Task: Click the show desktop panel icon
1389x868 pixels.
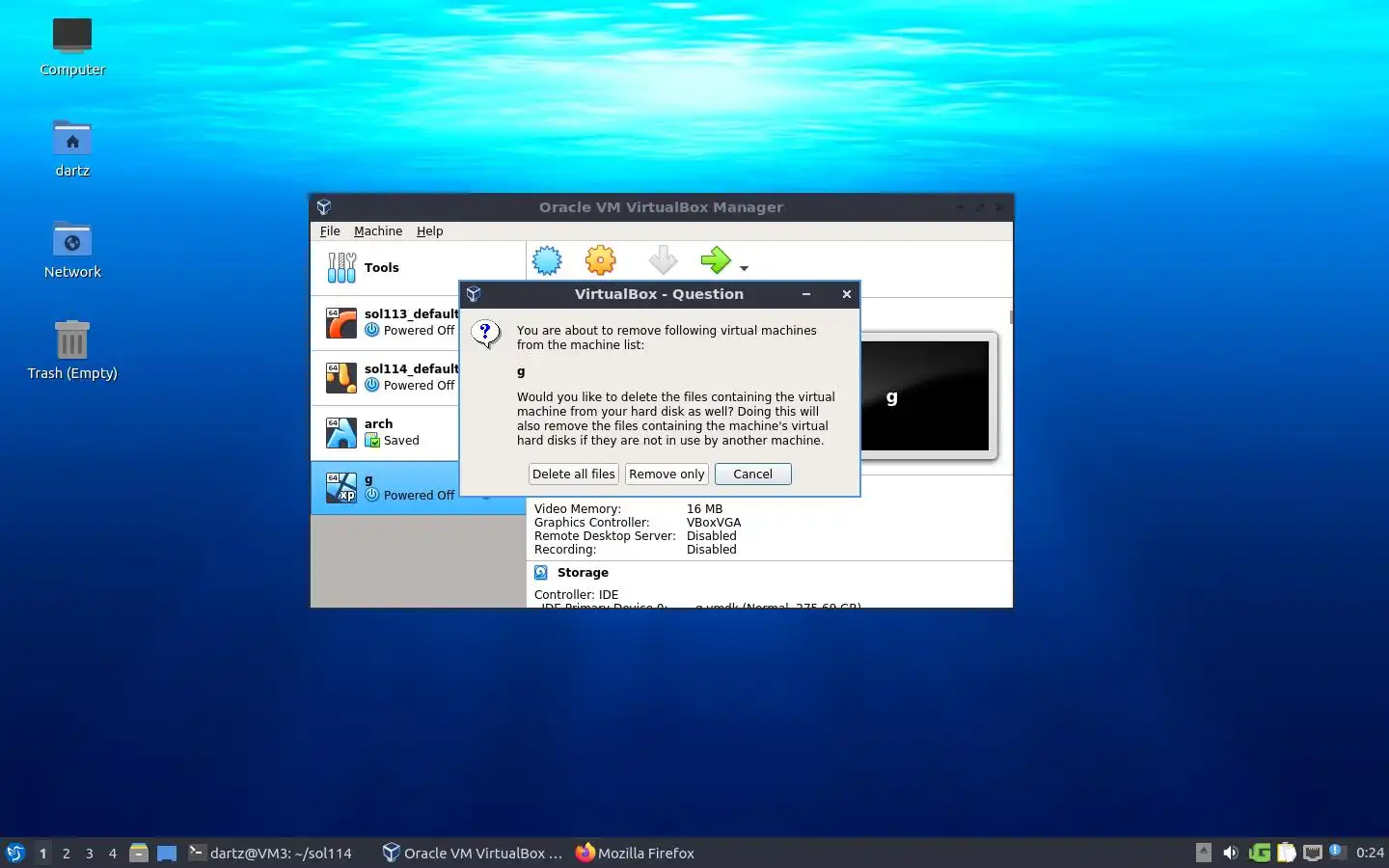Action: [167, 853]
